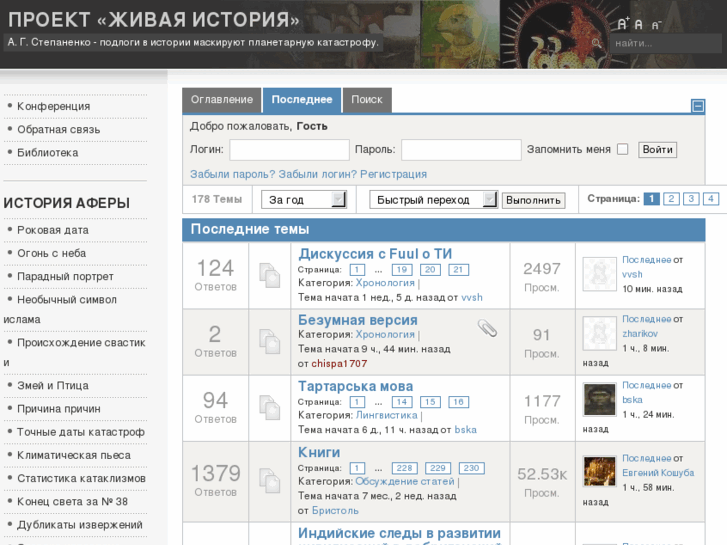
Task: Increase font size with A+ icon
Action: tap(623, 24)
